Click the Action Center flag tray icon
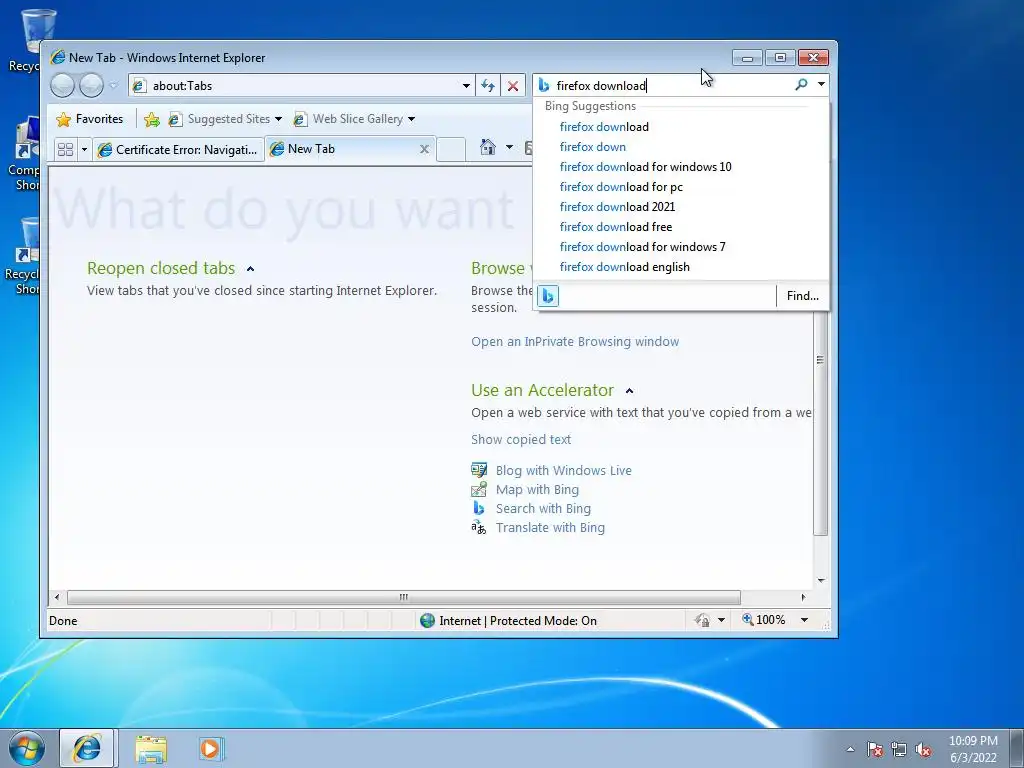The width and height of the screenshot is (1024, 768). pyautogui.click(x=874, y=749)
